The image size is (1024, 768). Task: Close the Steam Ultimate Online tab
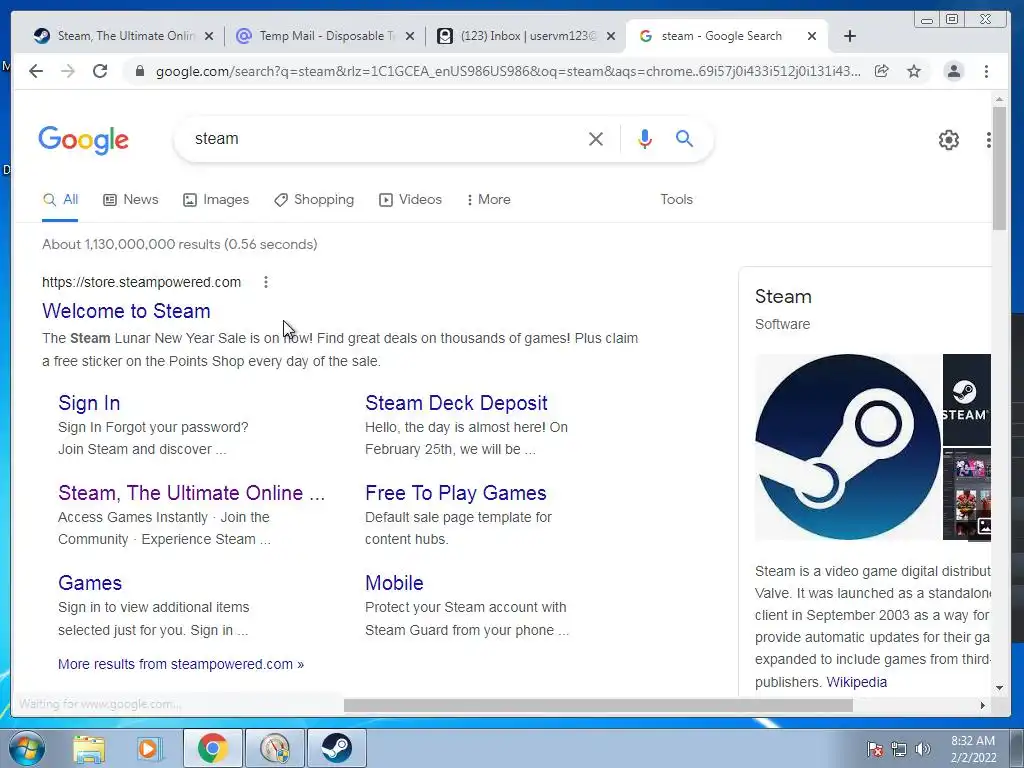209,36
